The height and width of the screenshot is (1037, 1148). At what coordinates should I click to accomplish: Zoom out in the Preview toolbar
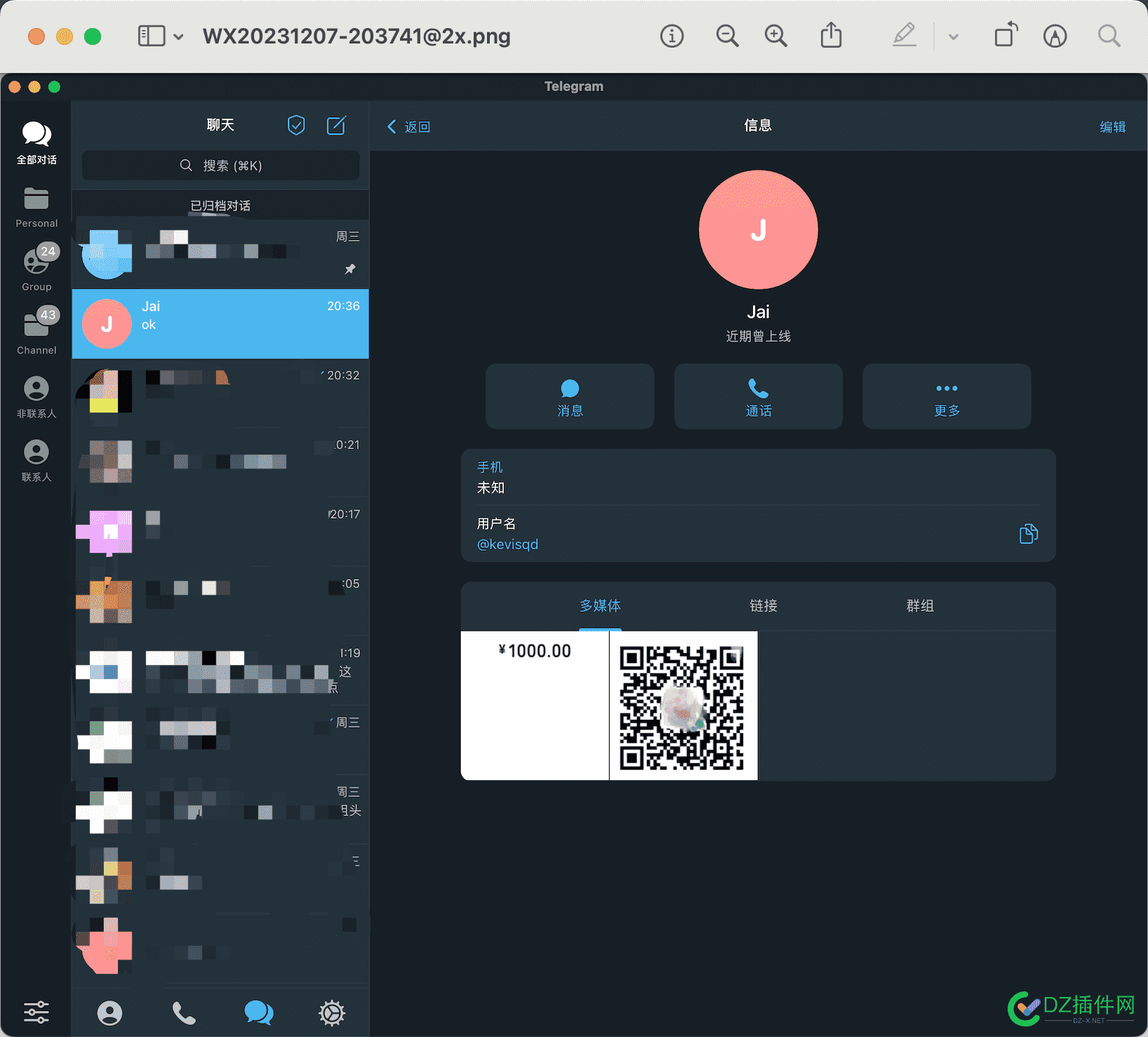point(727,36)
